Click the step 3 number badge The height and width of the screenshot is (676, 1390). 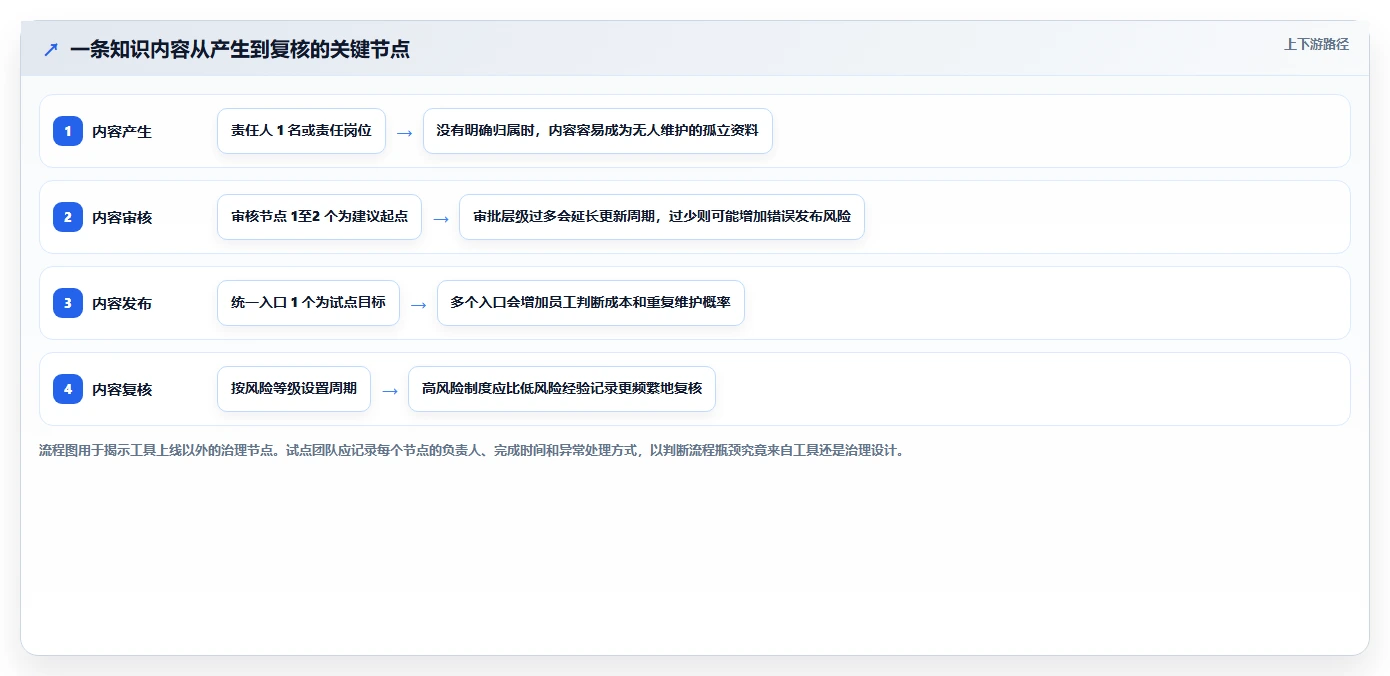68,303
